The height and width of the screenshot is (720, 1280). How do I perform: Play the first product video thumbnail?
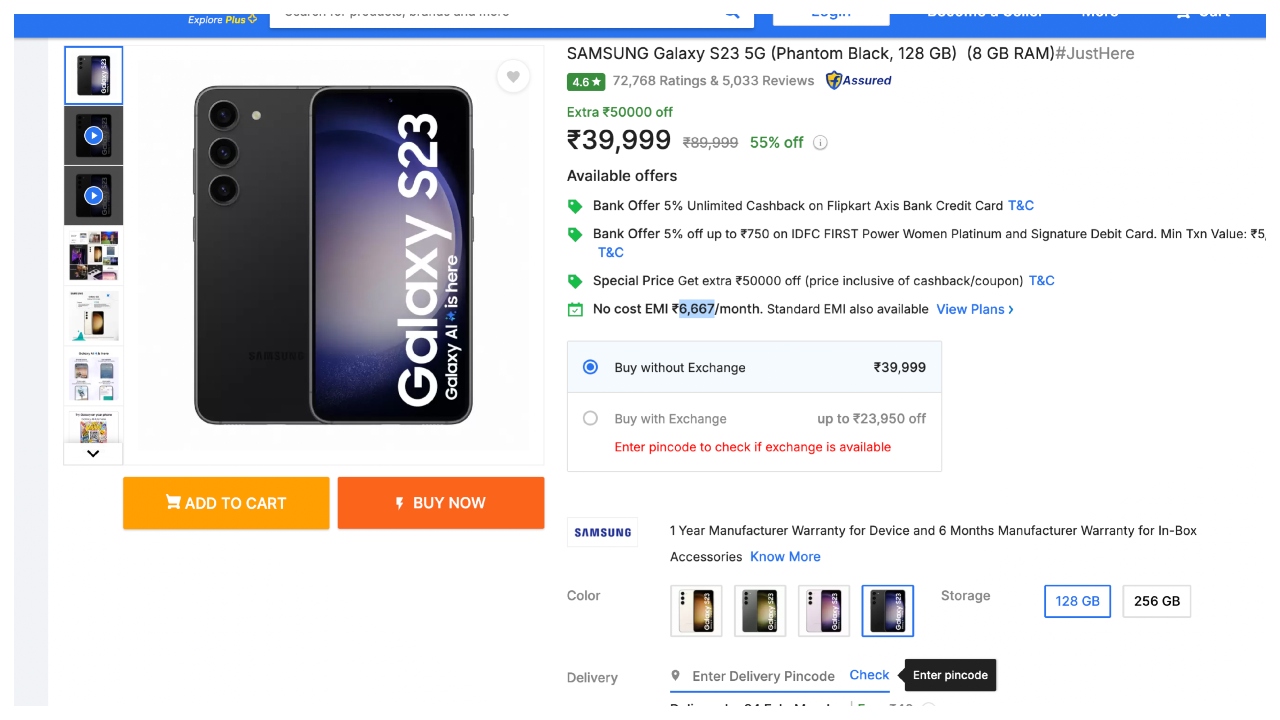tap(94, 136)
